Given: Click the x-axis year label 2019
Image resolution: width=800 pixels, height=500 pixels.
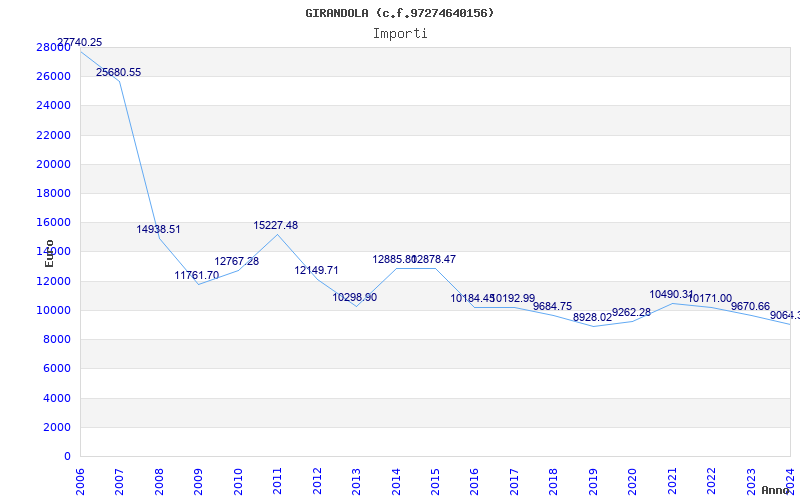Looking at the screenshot, I should pyautogui.click(x=593, y=482).
